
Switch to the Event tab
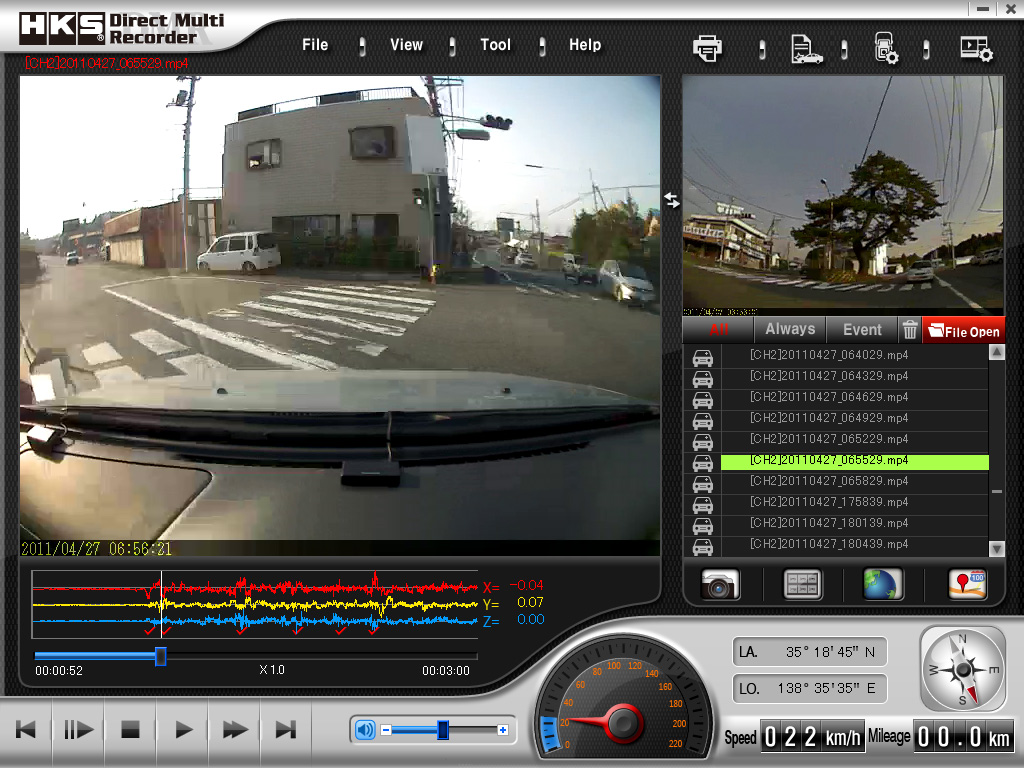point(862,330)
